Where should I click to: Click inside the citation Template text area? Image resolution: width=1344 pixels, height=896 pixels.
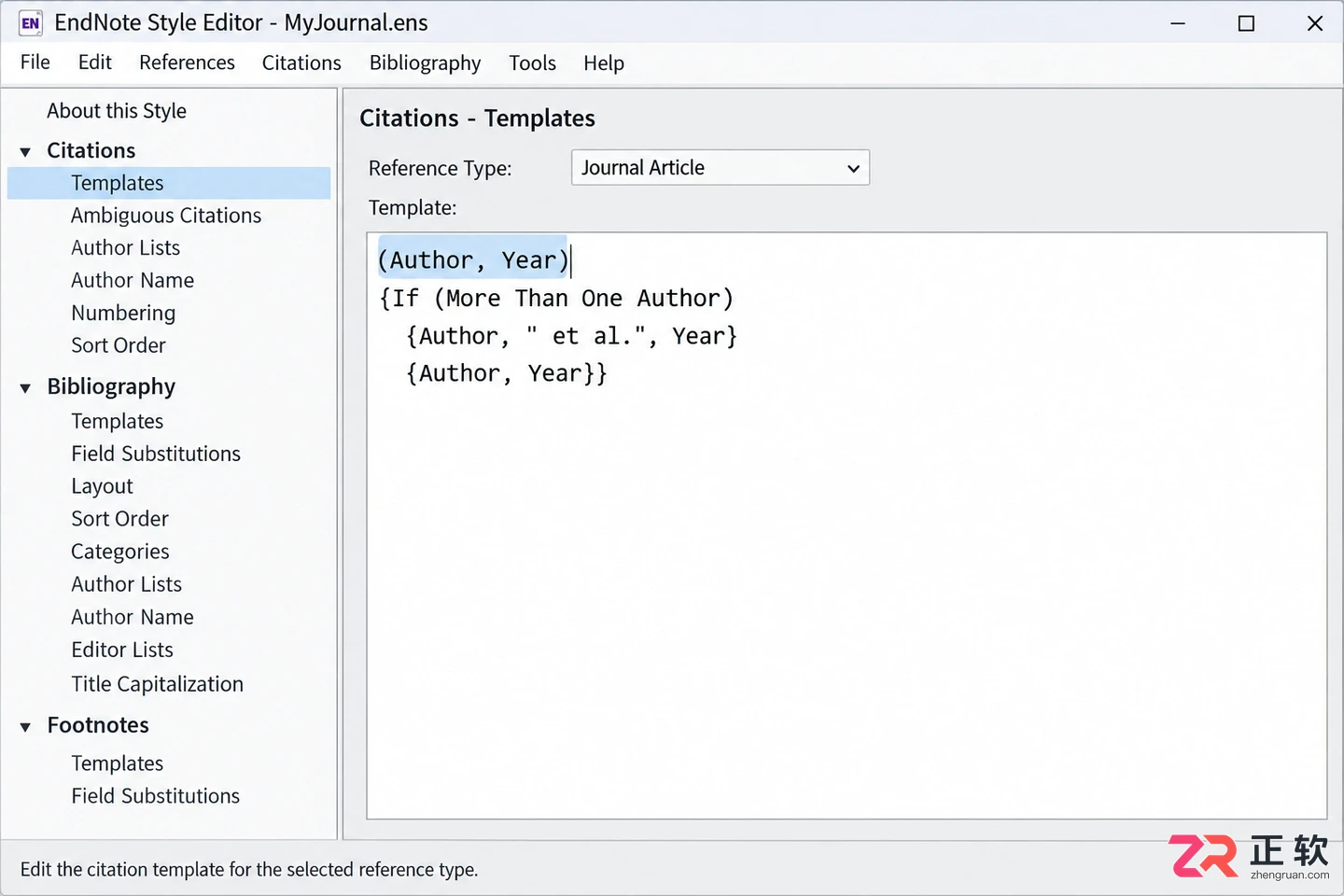pyautogui.click(x=847, y=525)
